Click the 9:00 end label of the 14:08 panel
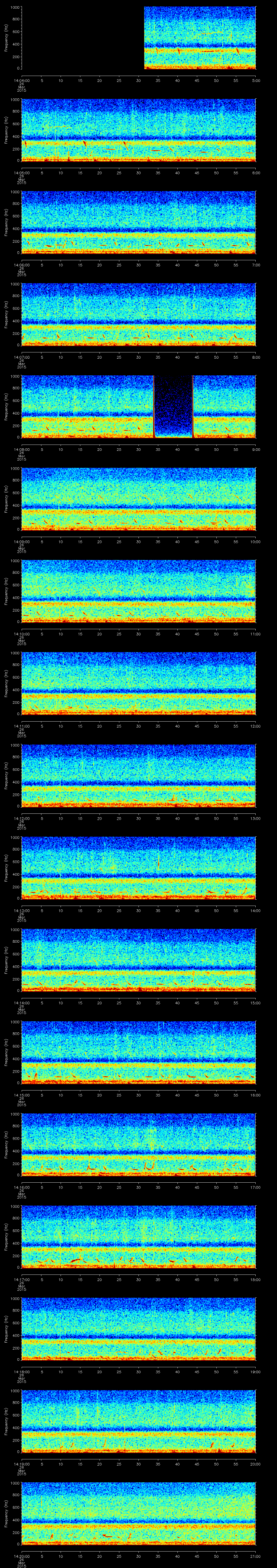 (x=256, y=449)
